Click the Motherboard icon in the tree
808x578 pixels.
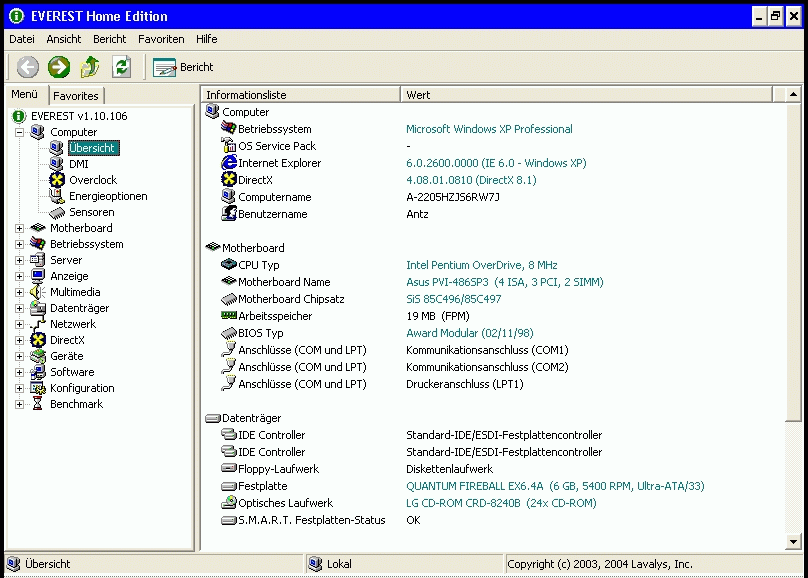coord(38,228)
